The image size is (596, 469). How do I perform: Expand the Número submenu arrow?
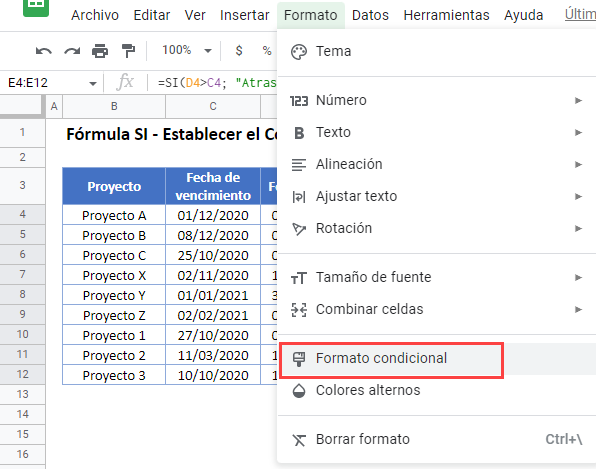(578, 100)
